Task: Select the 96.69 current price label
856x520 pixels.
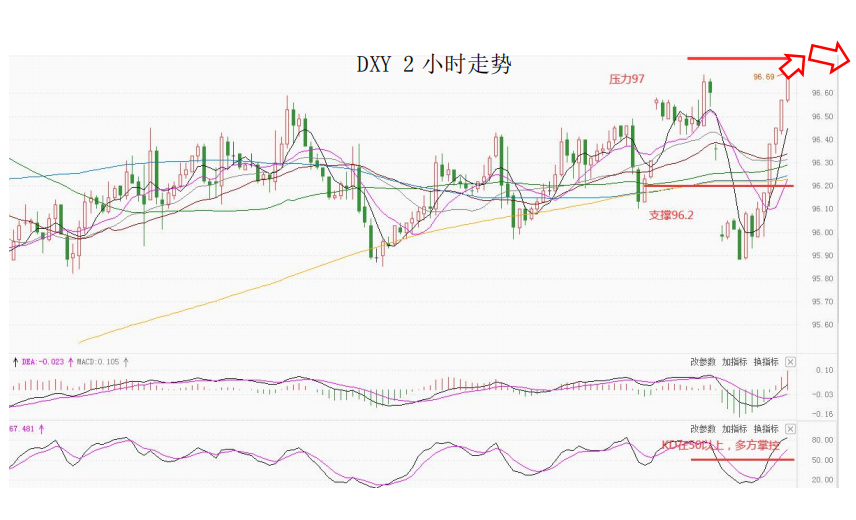Action: click(764, 76)
